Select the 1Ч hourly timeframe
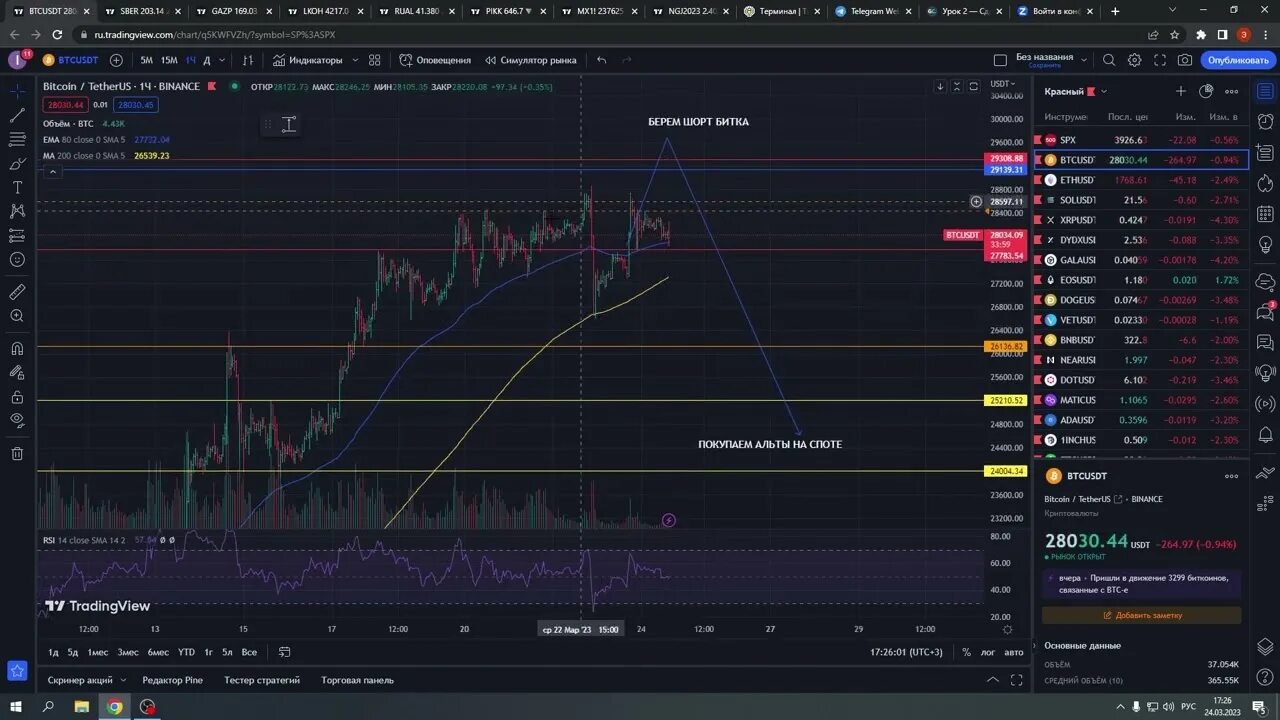1280x720 pixels. tap(191, 60)
